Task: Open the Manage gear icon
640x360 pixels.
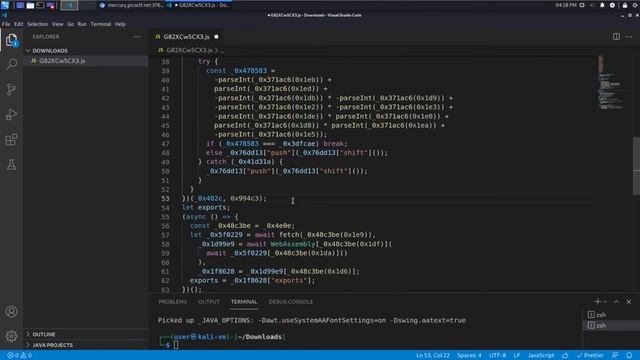Action: [11, 336]
